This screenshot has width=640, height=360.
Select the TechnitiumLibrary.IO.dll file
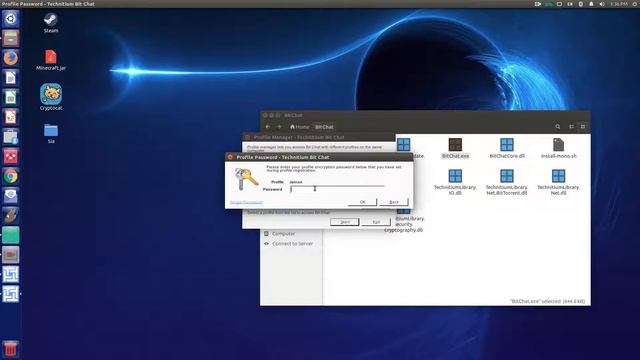(455, 182)
